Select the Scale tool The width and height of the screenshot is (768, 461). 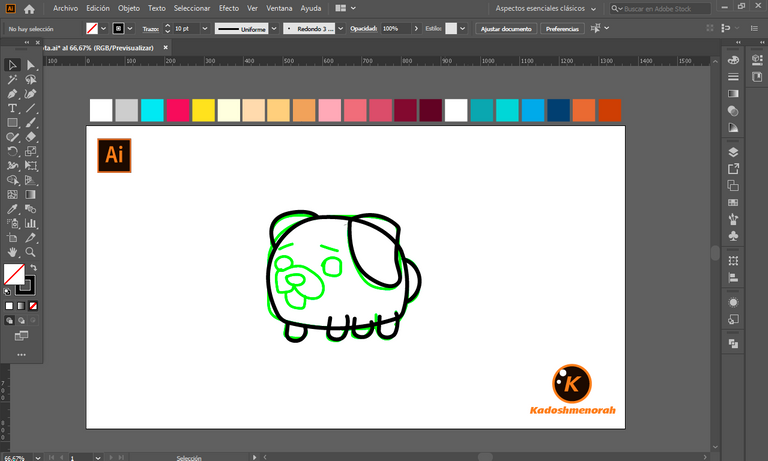pos(30,151)
